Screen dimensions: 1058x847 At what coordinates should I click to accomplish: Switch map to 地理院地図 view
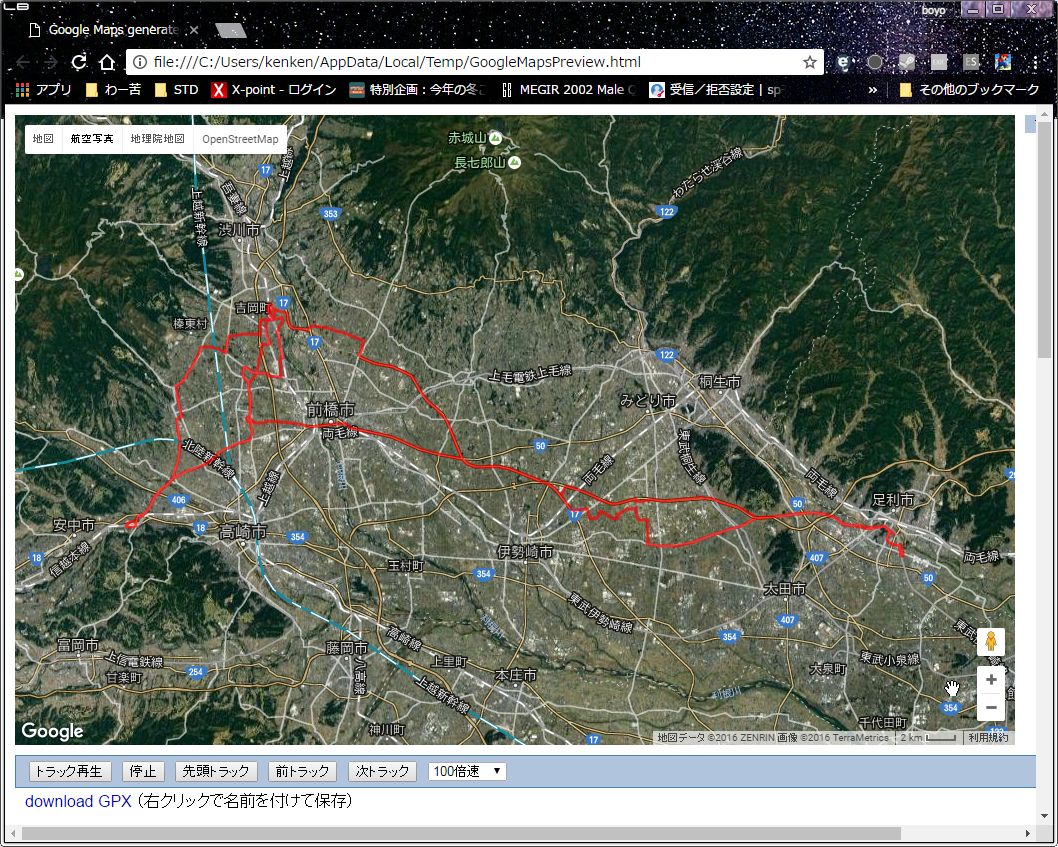point(157,139)
